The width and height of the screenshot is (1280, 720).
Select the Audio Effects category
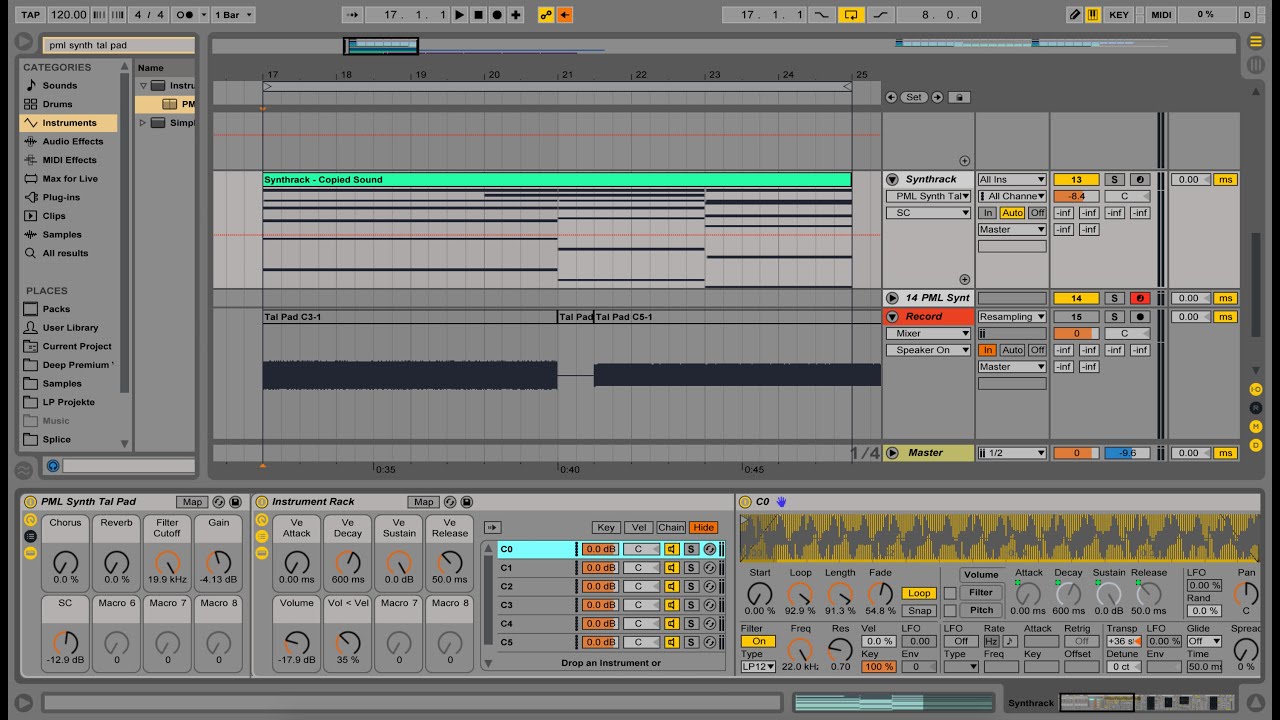(x=72, y=141)
